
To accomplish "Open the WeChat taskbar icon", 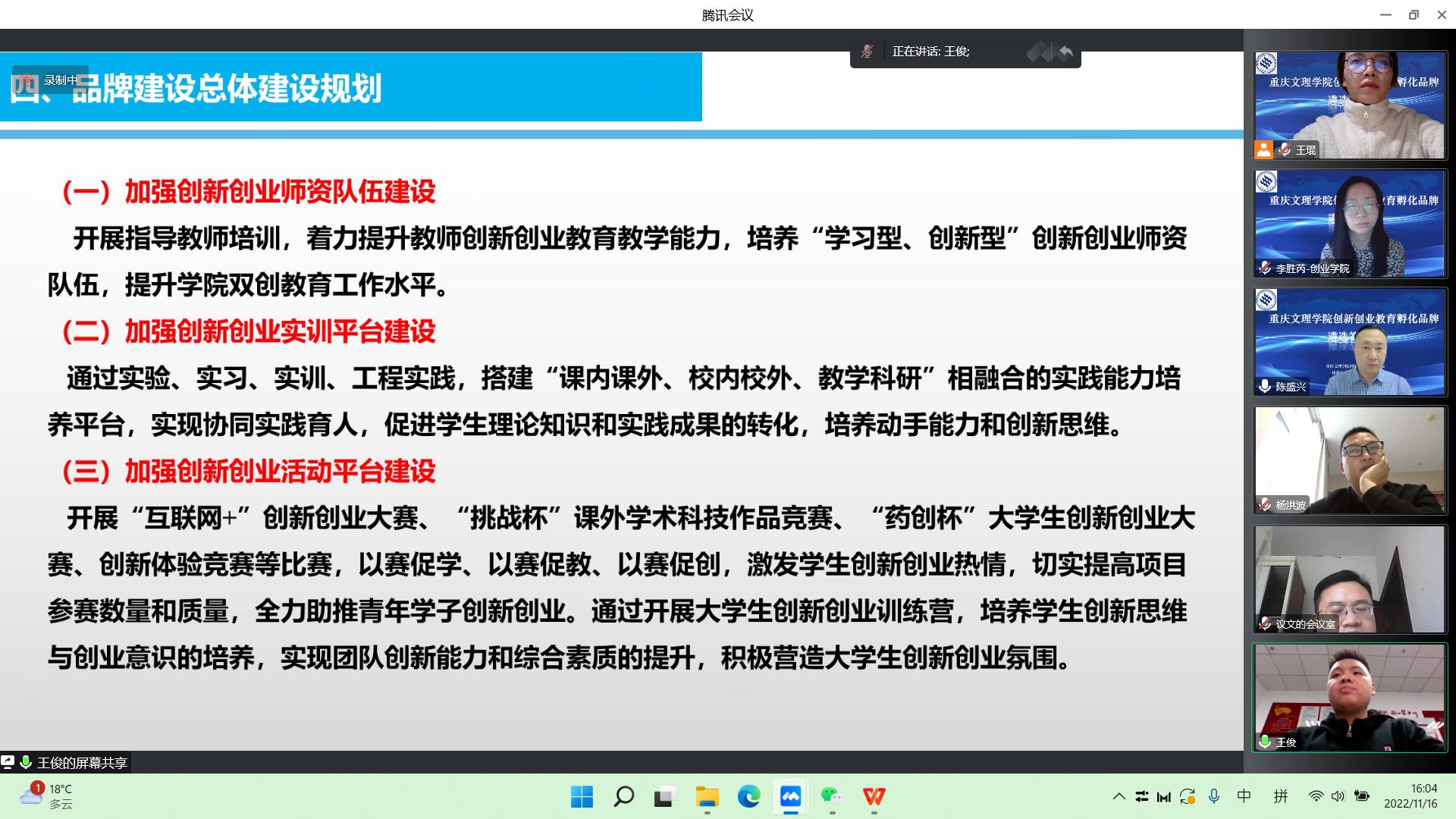I will pos(832,796).
